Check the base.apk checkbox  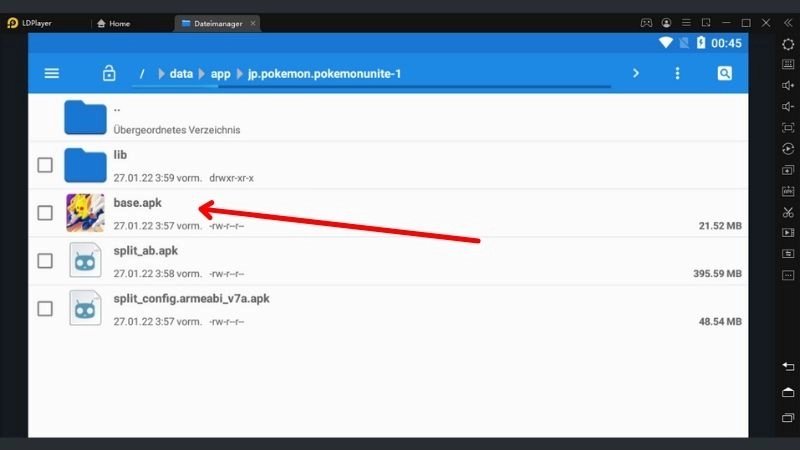[45, 213]
